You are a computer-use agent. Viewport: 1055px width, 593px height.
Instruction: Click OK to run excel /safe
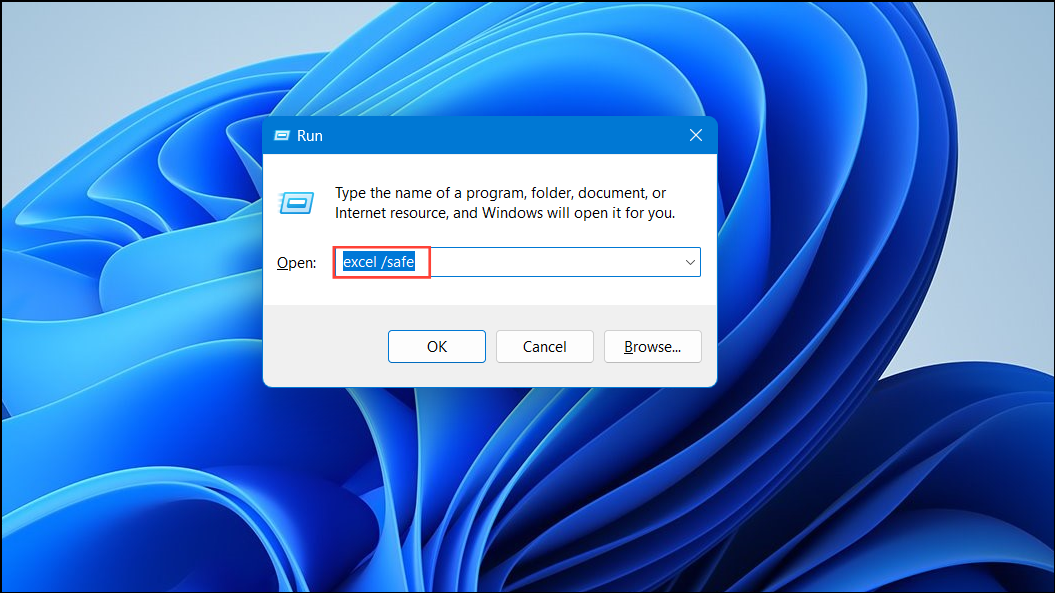[x=437, y=347]
